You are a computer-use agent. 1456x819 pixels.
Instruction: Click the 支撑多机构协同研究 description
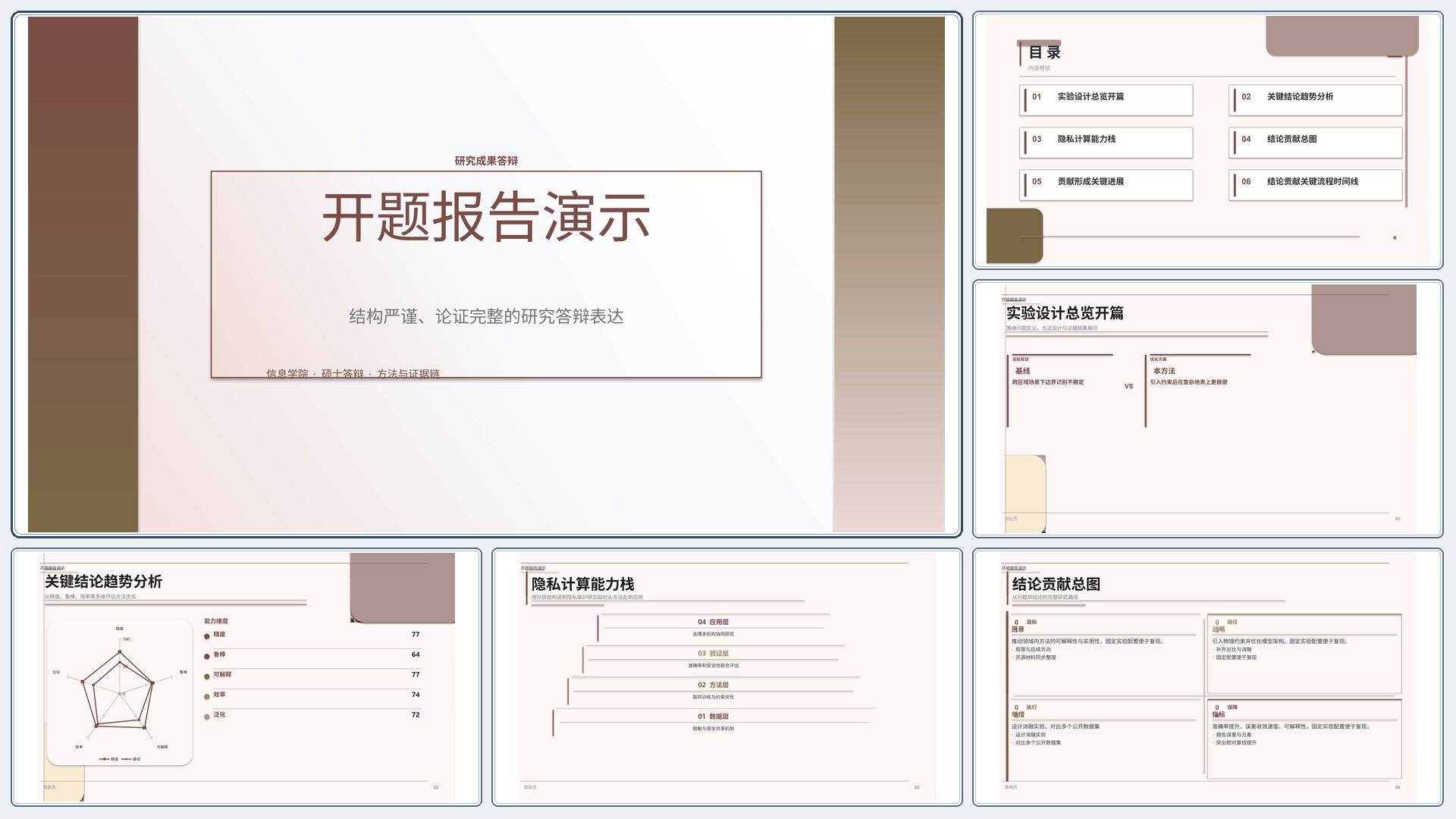click(x=713, y=634)
